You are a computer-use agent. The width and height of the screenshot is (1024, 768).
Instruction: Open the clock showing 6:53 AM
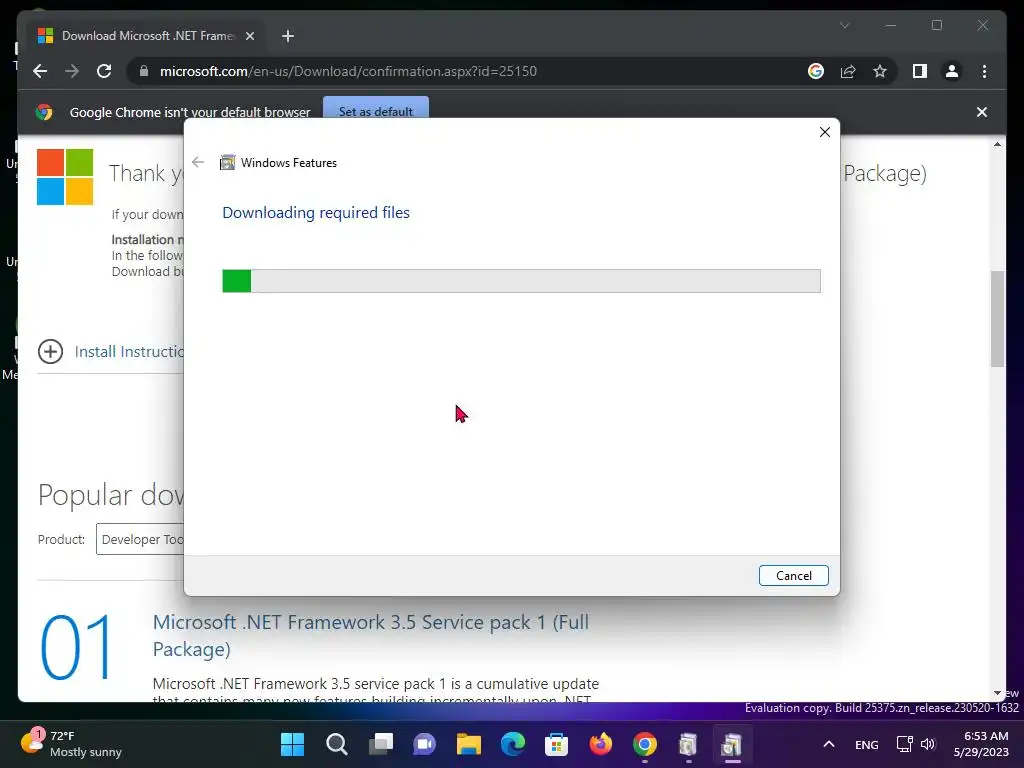(x=981, y=744)
